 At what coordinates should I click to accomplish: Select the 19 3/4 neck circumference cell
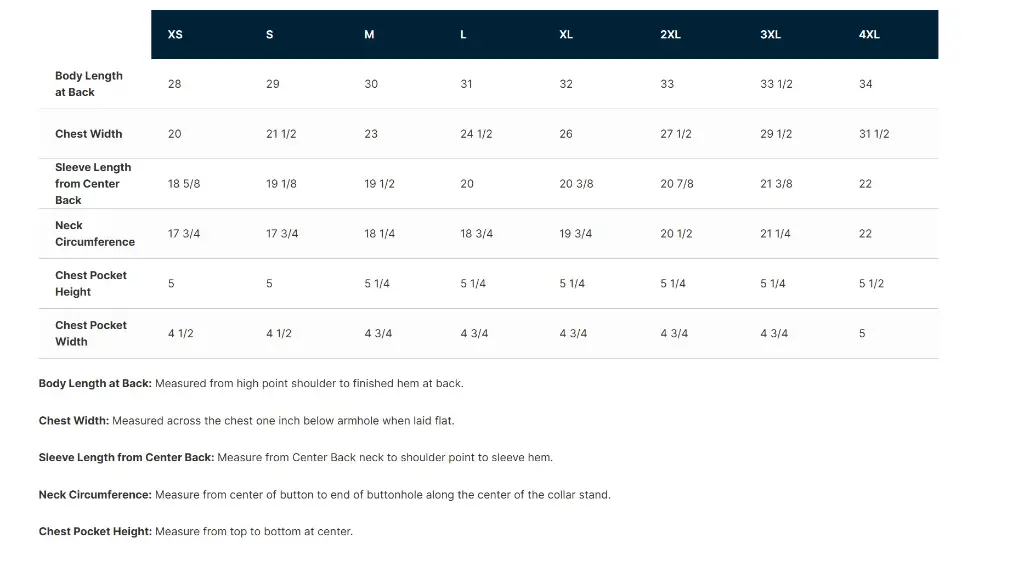tap(575, 234)
